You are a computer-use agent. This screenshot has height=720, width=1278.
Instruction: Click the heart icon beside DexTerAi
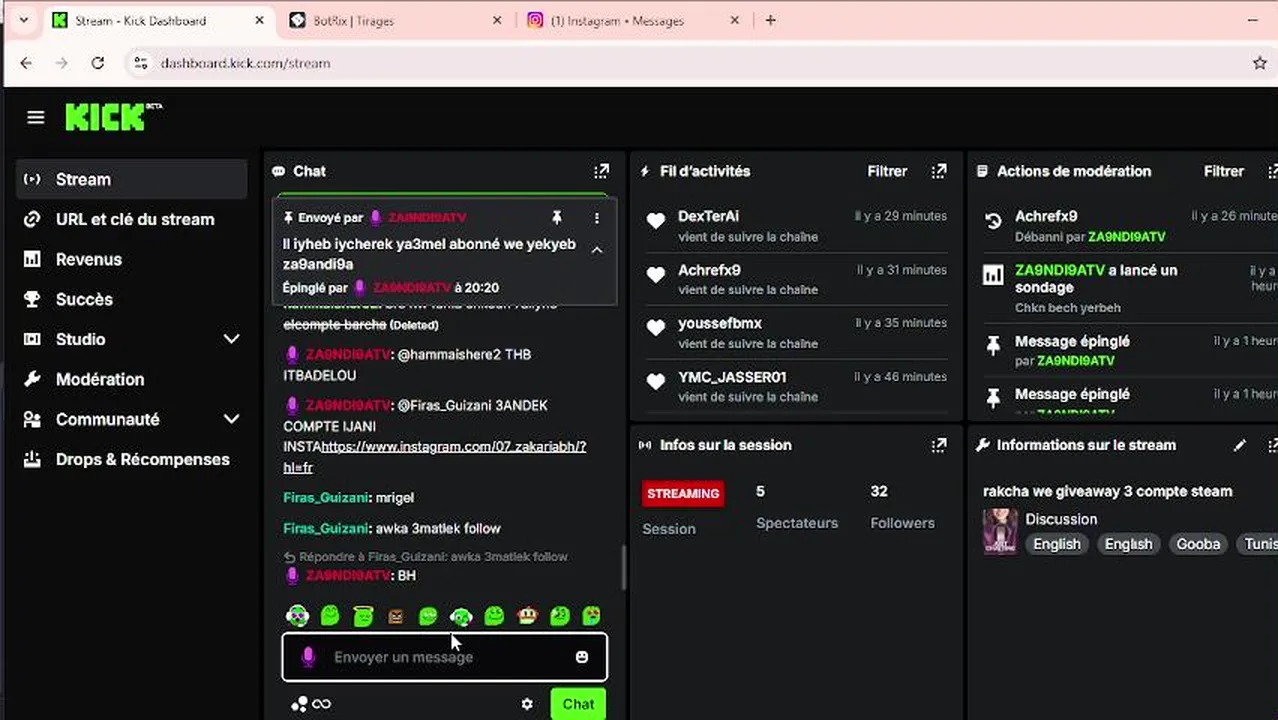click(x=656, y=221)
